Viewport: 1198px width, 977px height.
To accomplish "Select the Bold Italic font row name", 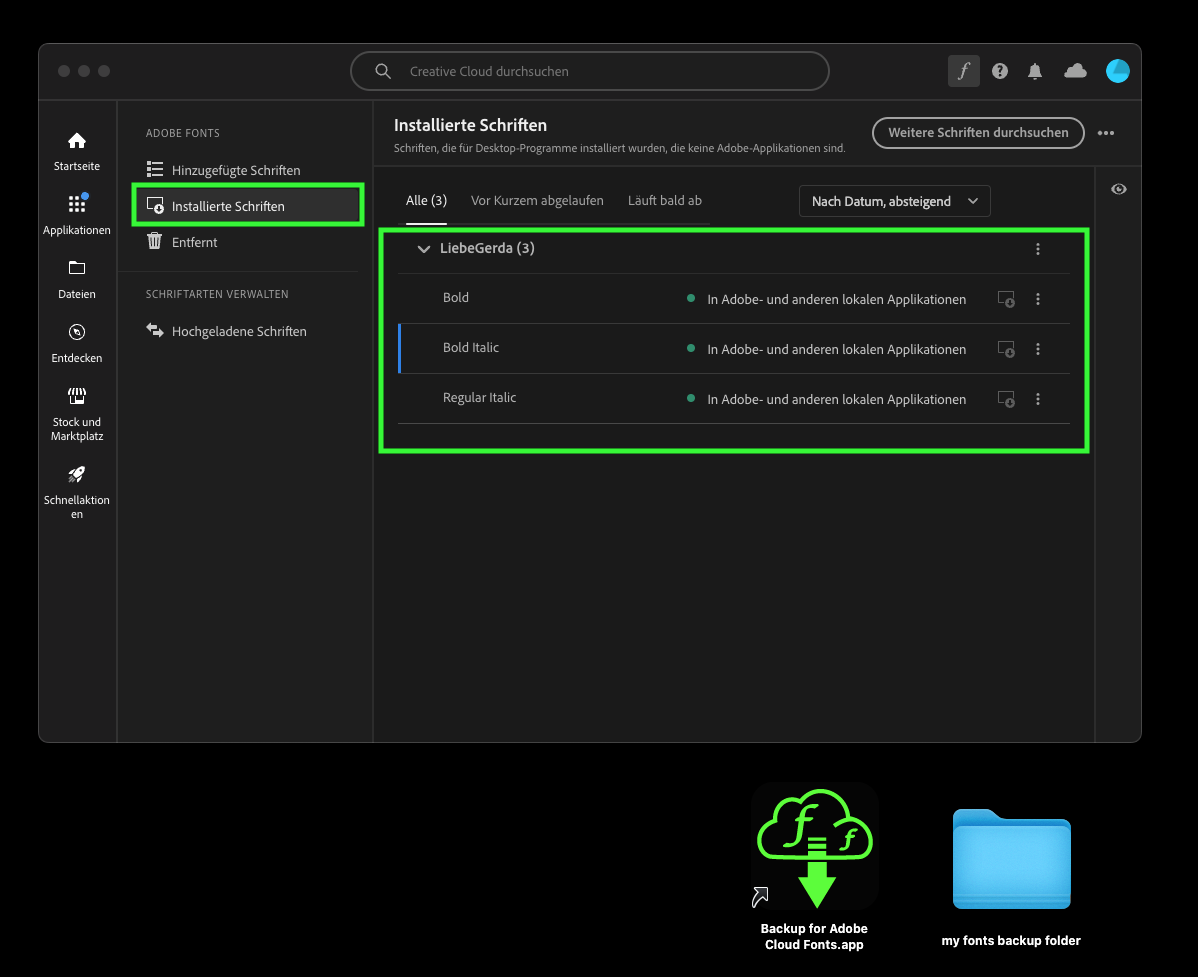I will click(471, 347).
